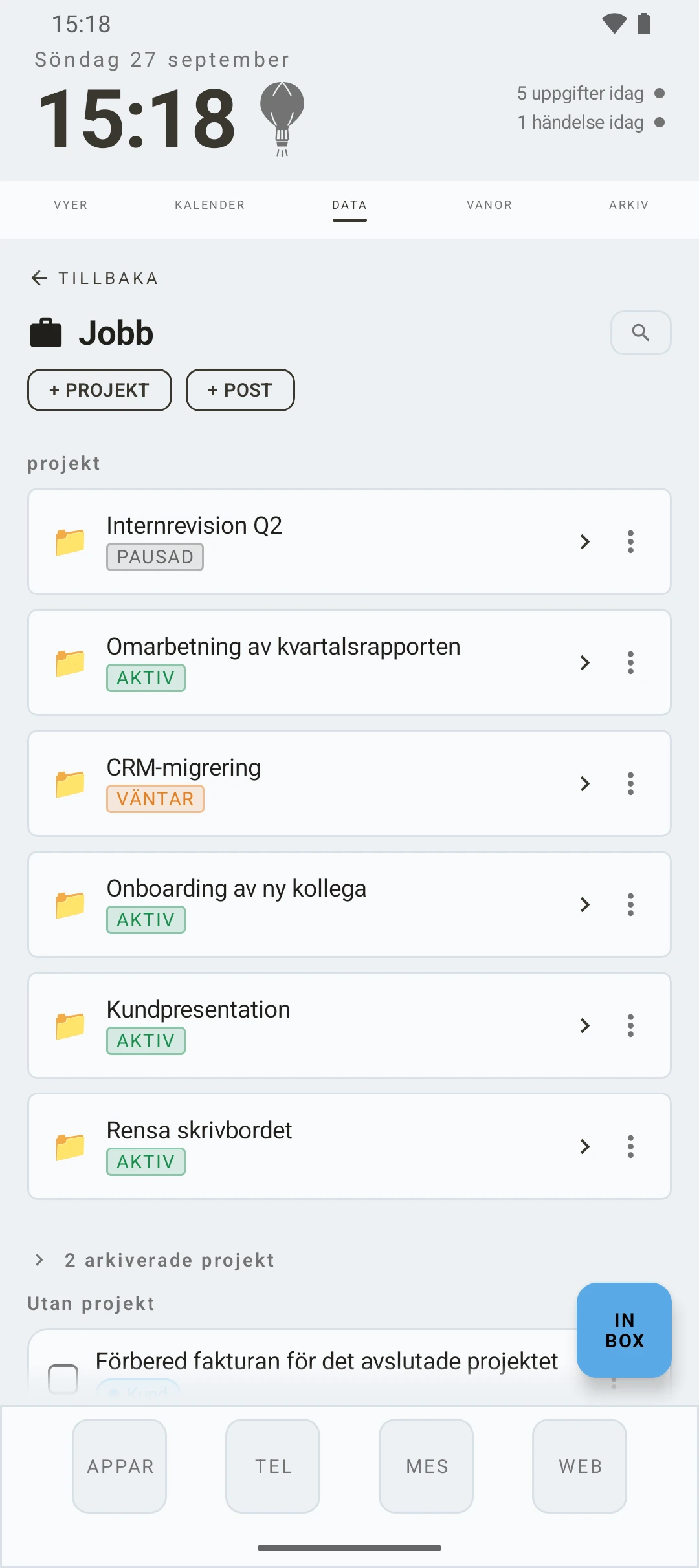This screenshot has width=699, height=1568.
Task: Tap the folder icon for Onboarding av ny kollega
Action: point(70,904)
